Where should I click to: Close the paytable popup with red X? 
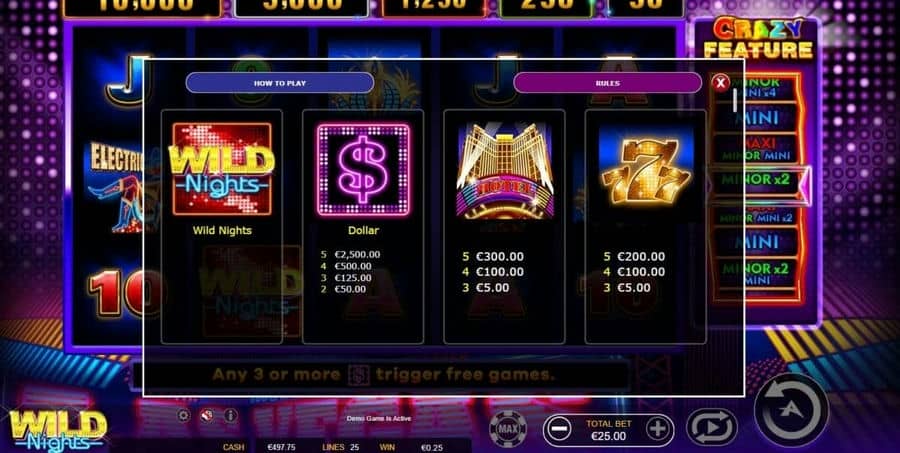coord(720,83)
